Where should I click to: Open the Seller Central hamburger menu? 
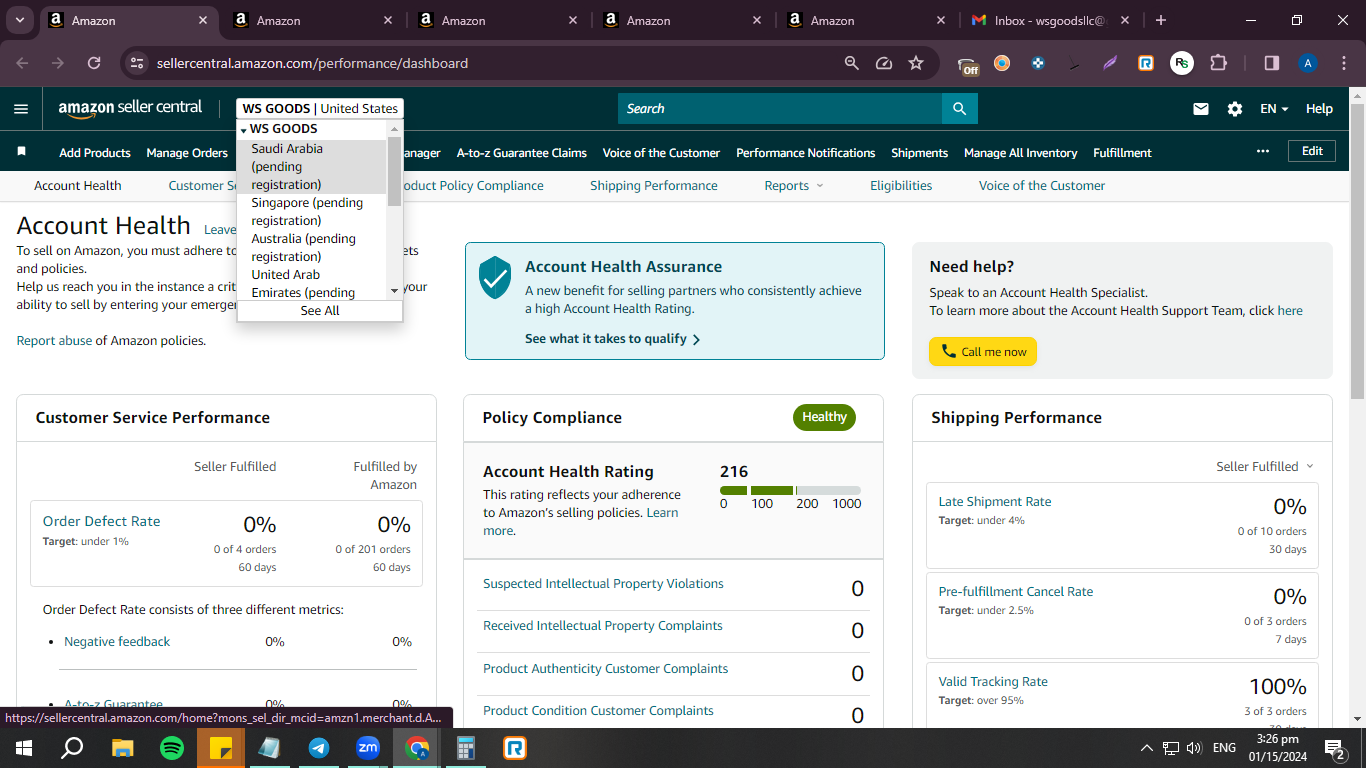(21, 109)
